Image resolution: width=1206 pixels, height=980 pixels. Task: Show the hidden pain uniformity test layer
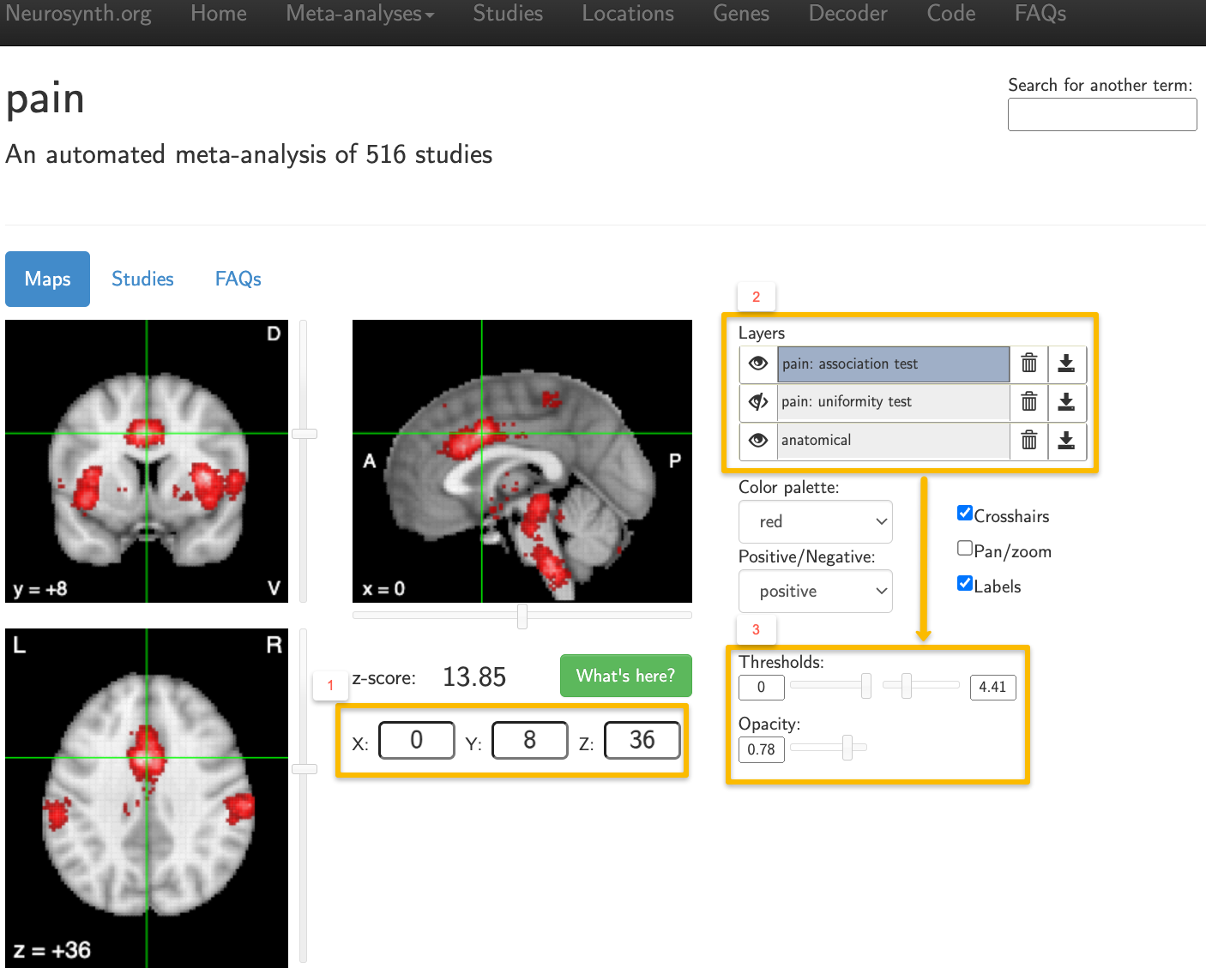758,401
